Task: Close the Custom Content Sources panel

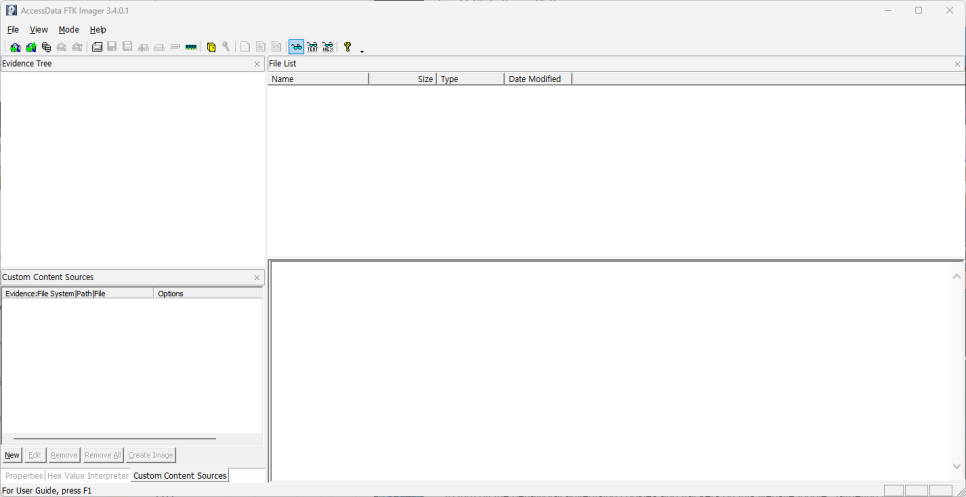Action: (257, 278)
